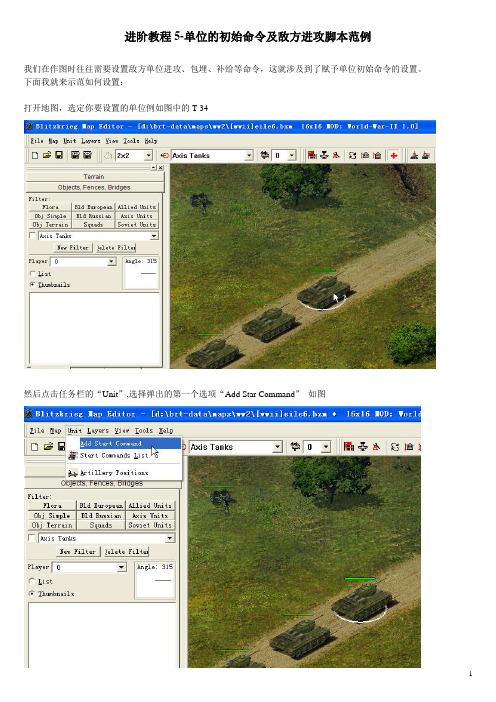Screen dimensions: 496x702
Task: Click player icon left of 0 dropdown, second editor
Action: [295, 446]
